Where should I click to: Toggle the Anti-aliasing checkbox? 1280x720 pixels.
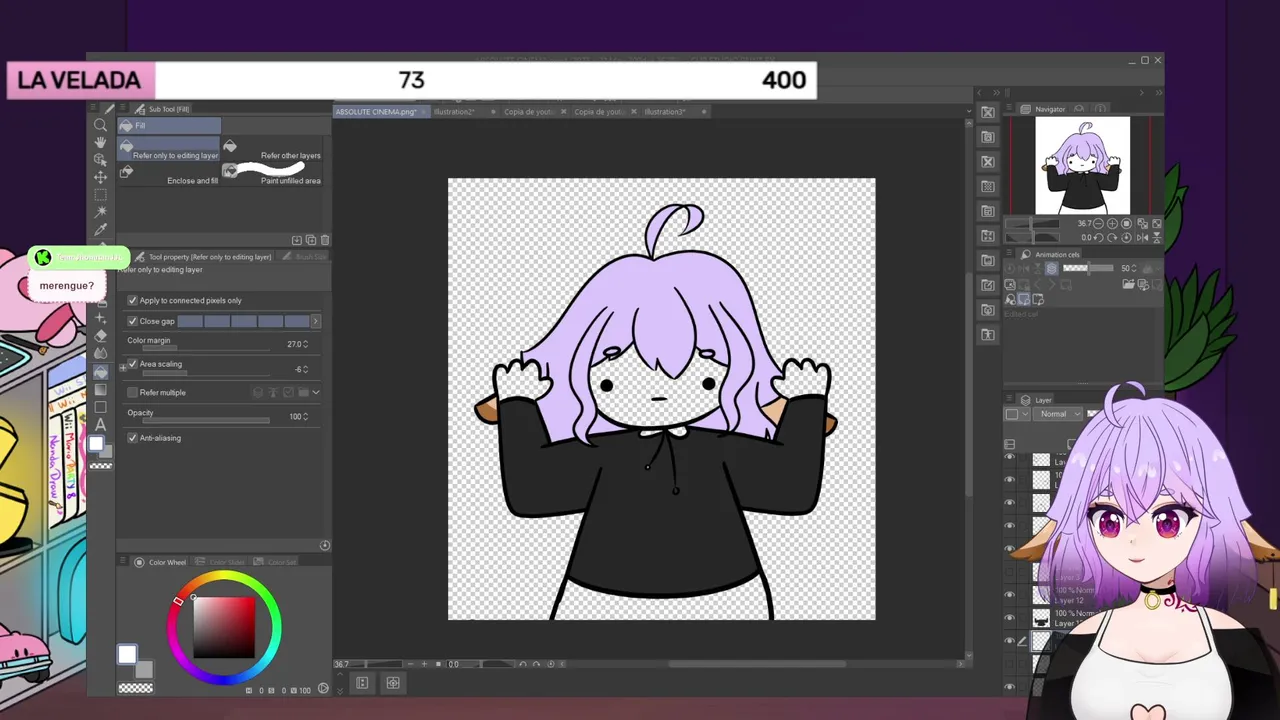tap(132, 438)
